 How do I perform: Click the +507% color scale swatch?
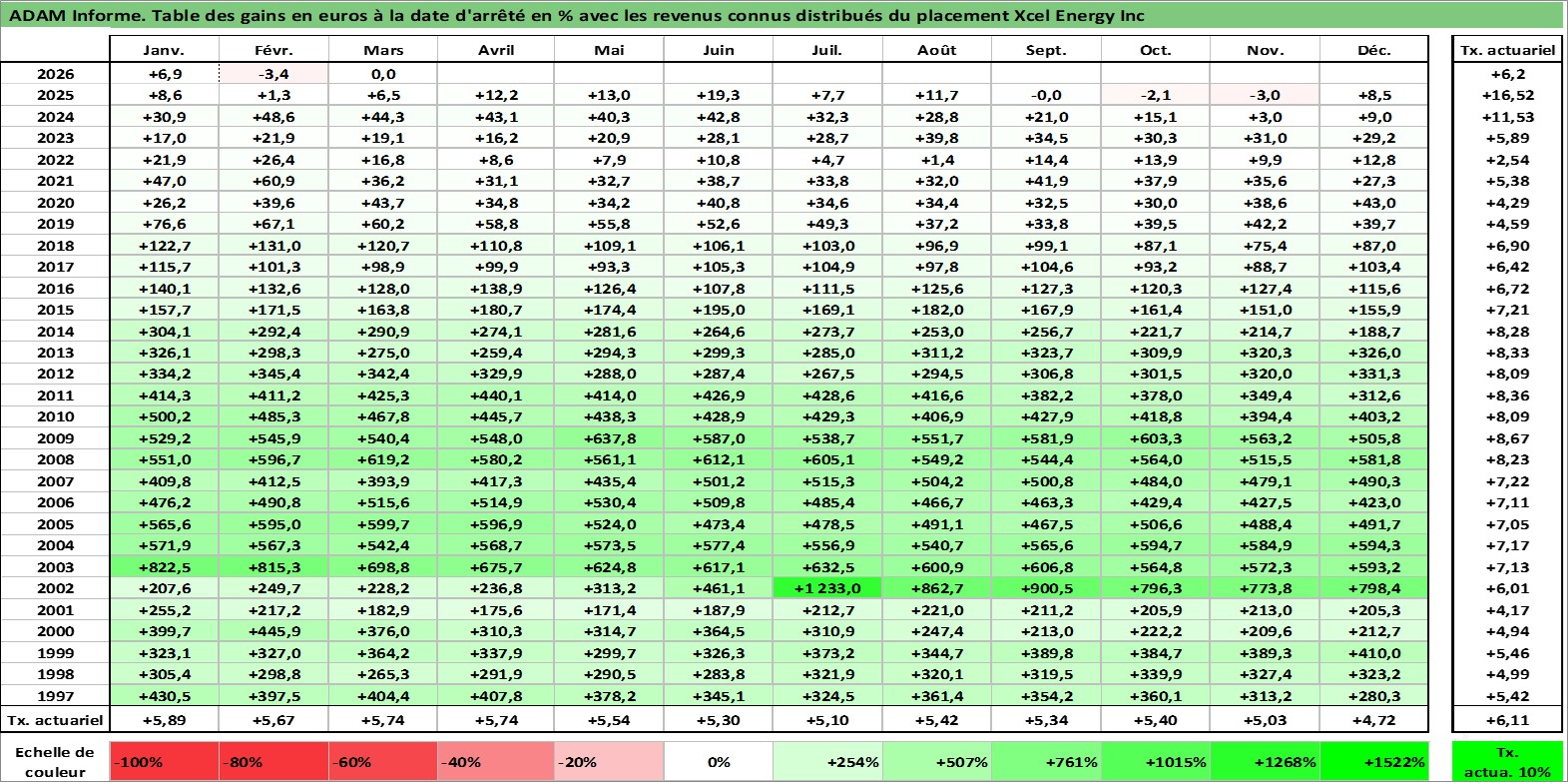(937, 762)
